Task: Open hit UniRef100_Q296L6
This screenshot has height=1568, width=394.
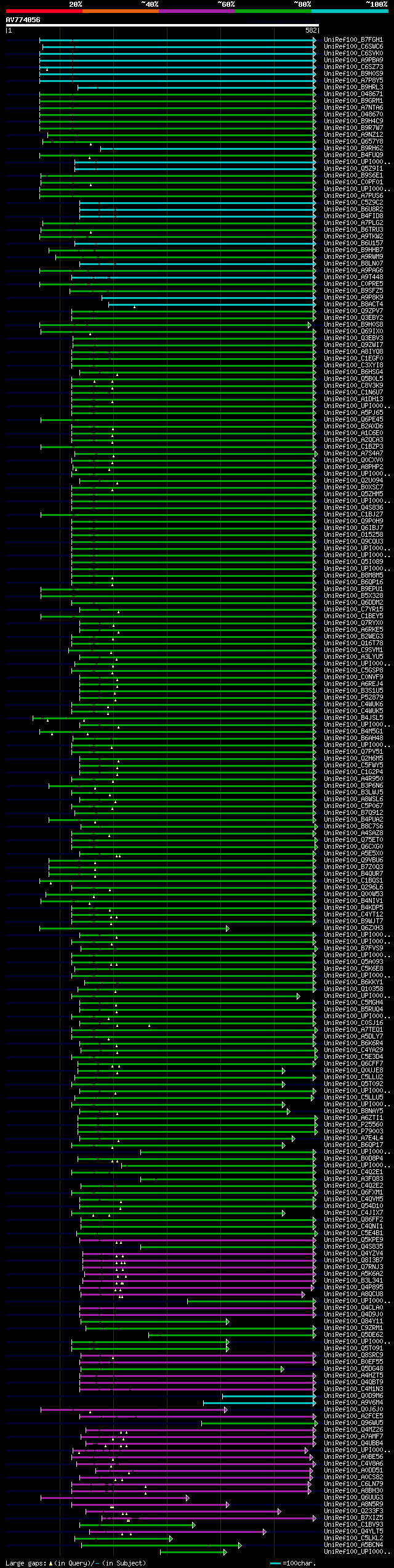Action: [353, 888]
